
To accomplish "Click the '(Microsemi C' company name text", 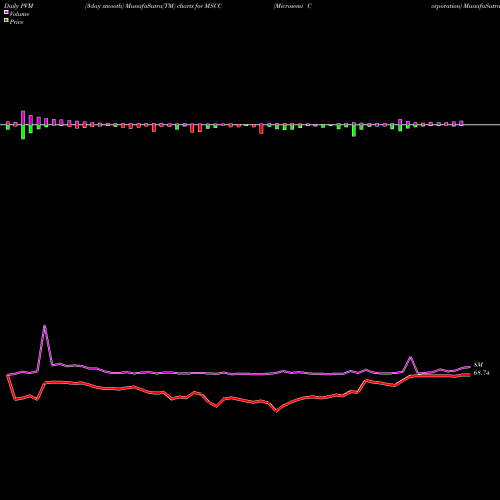I will (x=293, y=6).
